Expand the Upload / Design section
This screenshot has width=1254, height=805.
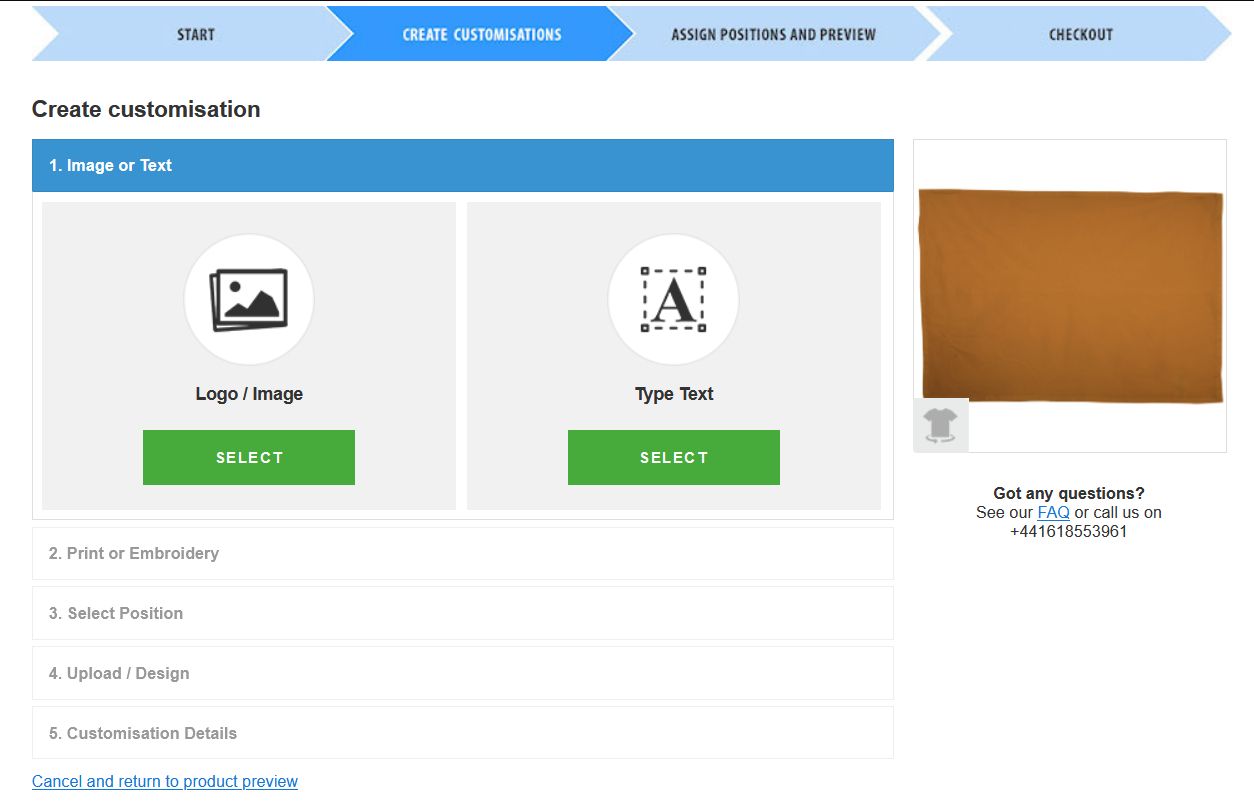tap(462, 673)
